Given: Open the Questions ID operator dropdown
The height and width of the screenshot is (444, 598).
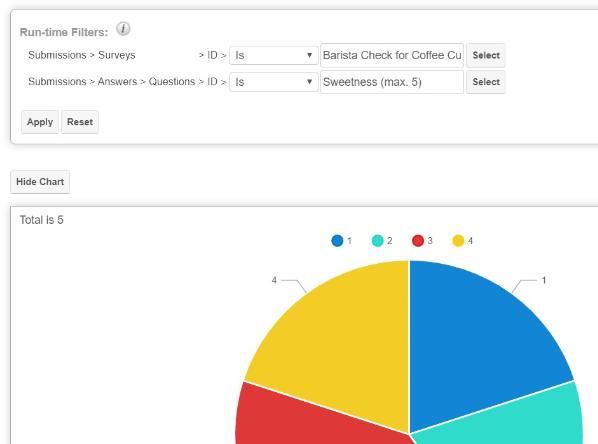Looking at the screenshot, I should pyautogui.click(x=274, y=82).
